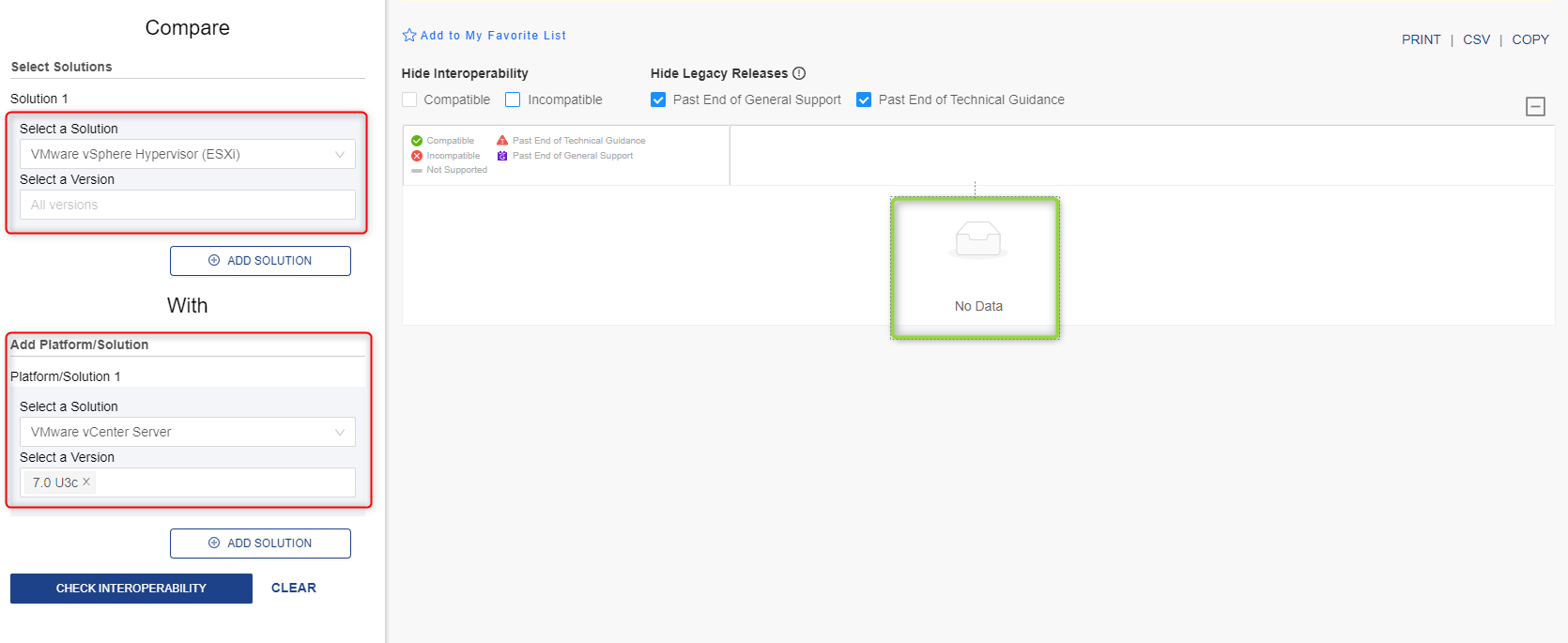Screen dimensions: 1568x643
Task: Toggle the Incompatible checkbox
Action: pyautogui.click(x=513, y=100)
